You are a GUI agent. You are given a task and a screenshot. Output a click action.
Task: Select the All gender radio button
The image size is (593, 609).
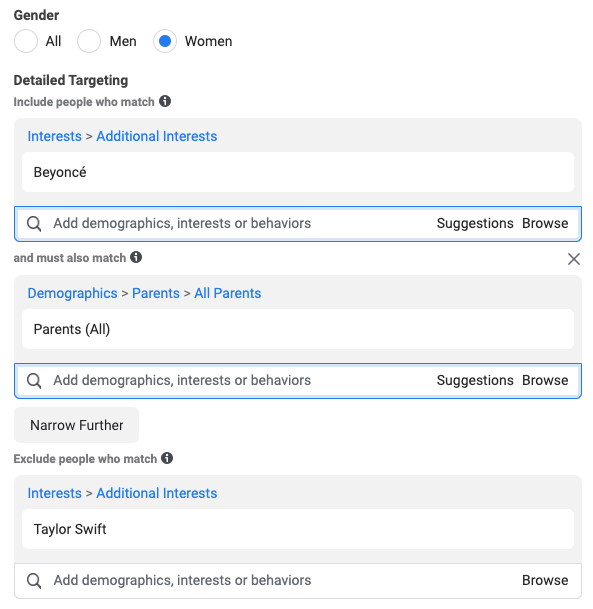tap(26, 41)
